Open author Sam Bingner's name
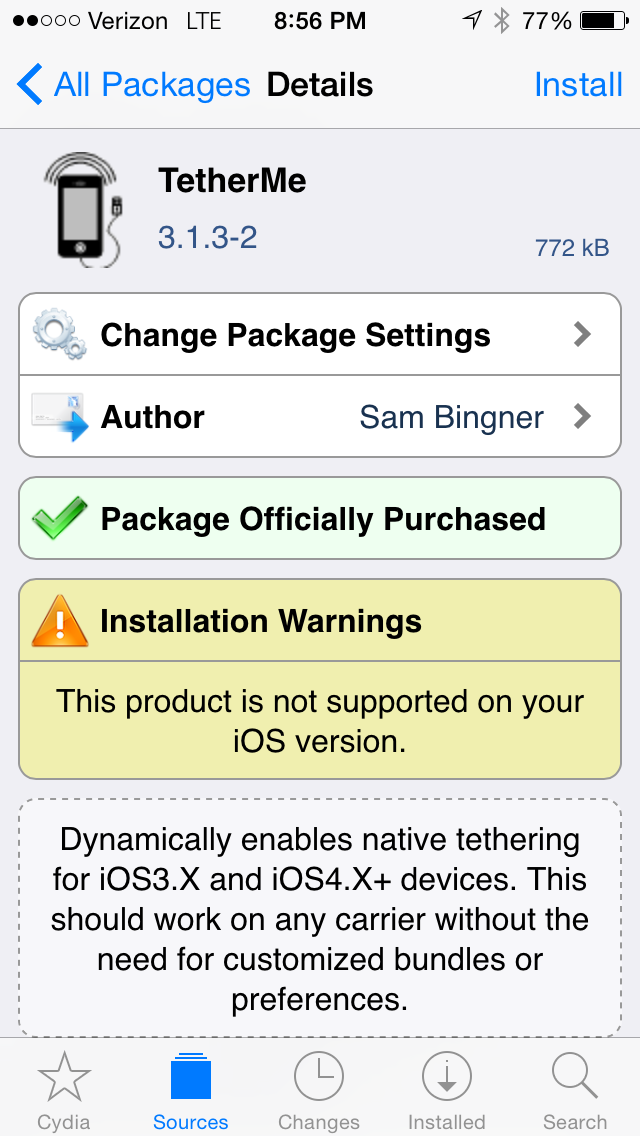Image resolution: width=640 pixels, height=1136 pixels. [452, 417]
